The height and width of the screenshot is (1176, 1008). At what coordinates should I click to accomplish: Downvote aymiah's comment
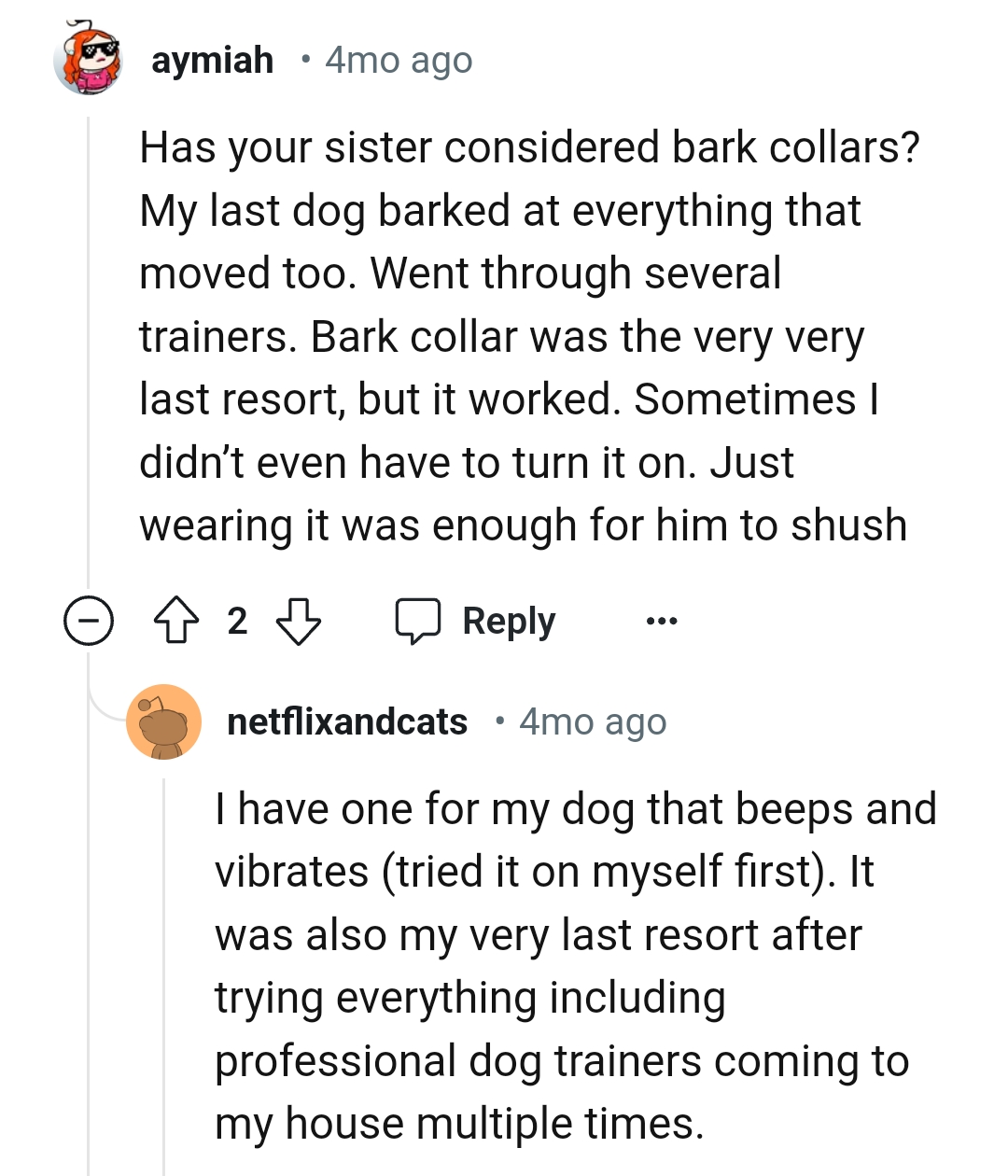coord(299,622)
